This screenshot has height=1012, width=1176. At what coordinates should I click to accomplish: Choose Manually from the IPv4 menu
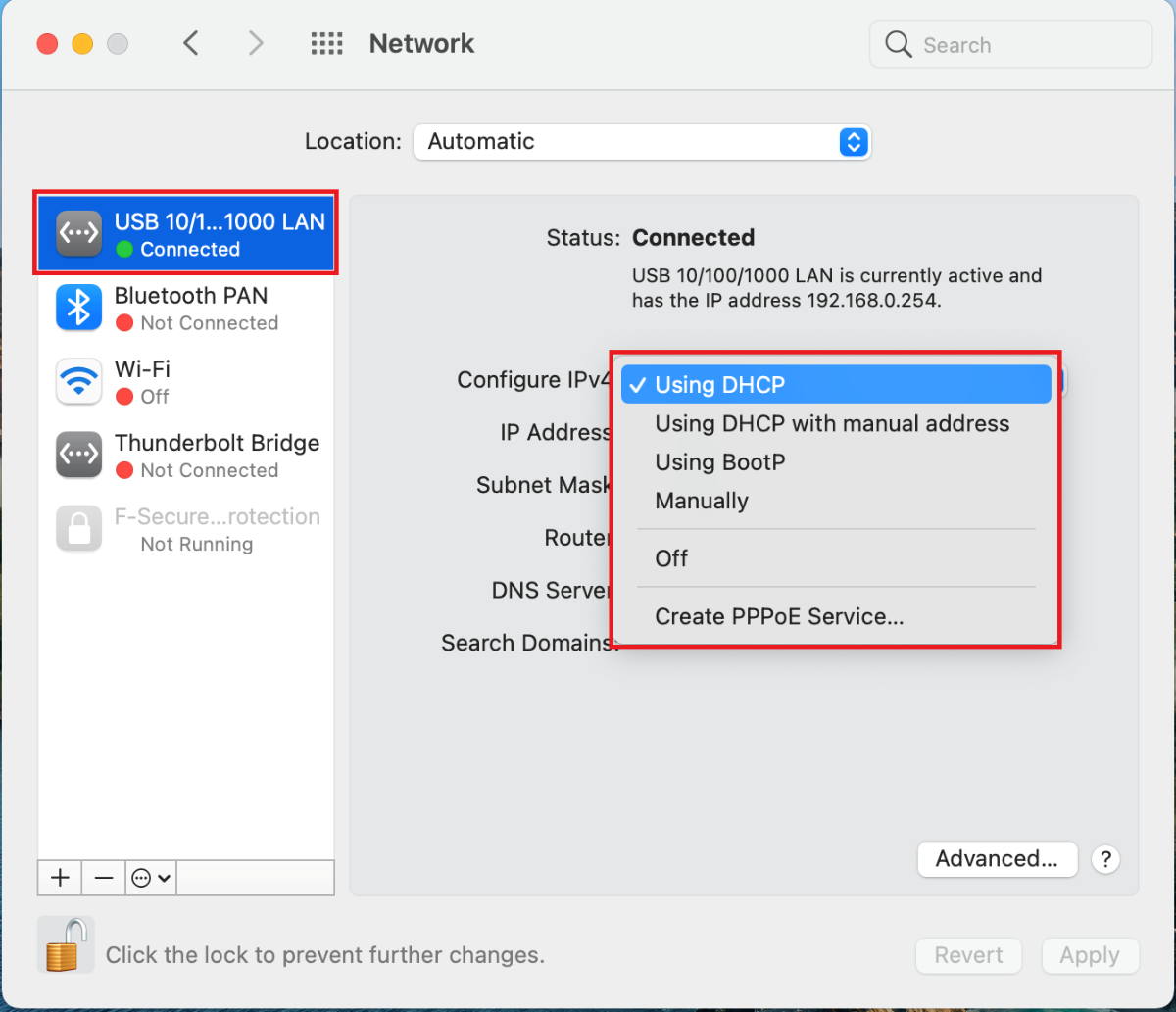[702, 502]
